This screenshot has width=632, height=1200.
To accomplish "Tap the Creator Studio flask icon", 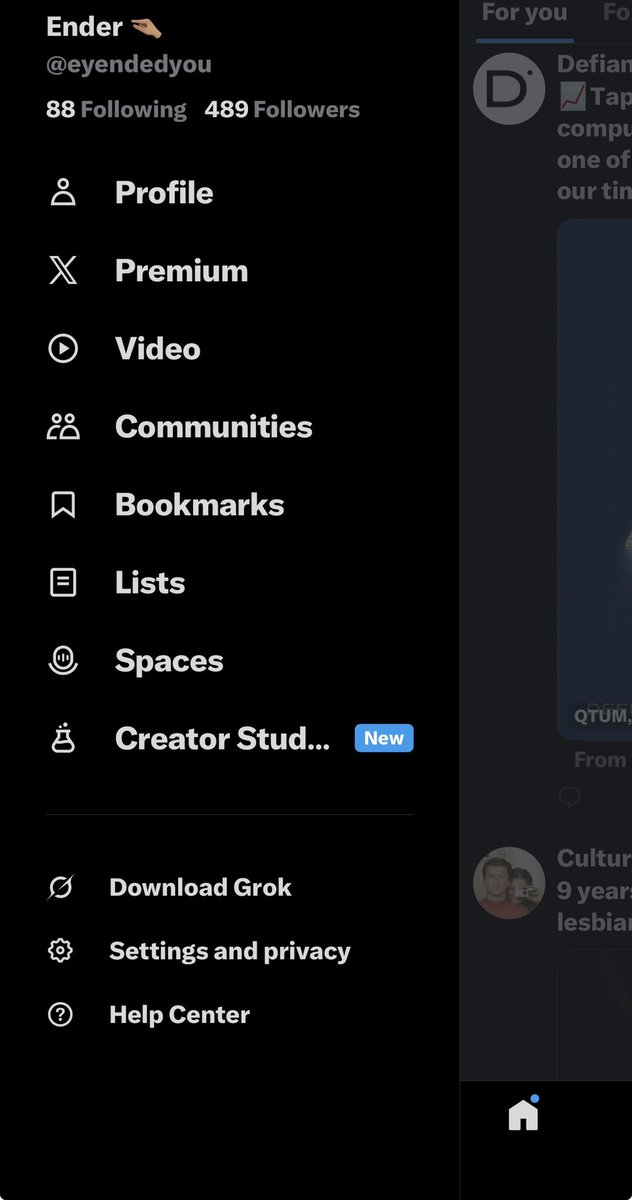I will pyautogui.click(x=63, y=738).
